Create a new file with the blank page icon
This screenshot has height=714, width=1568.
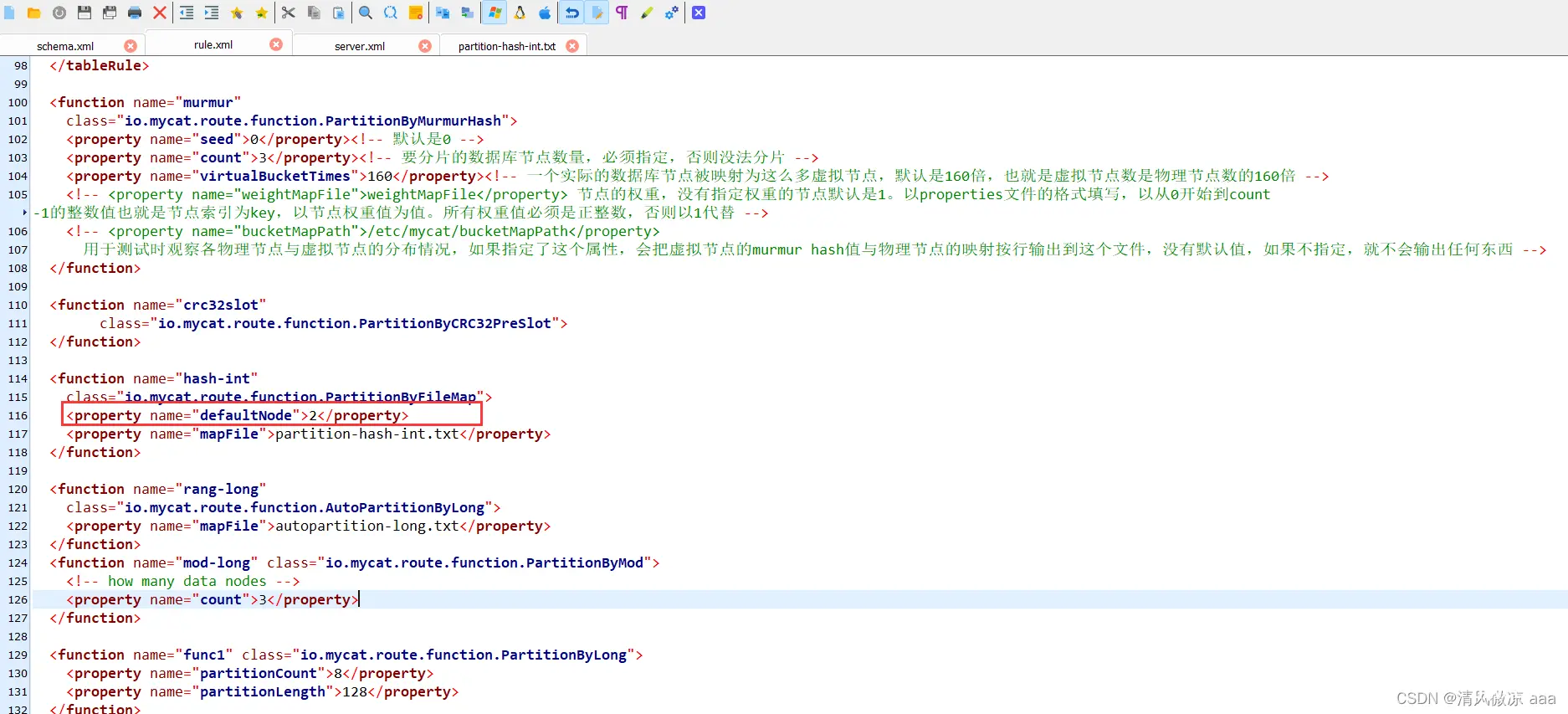[9, 13]
